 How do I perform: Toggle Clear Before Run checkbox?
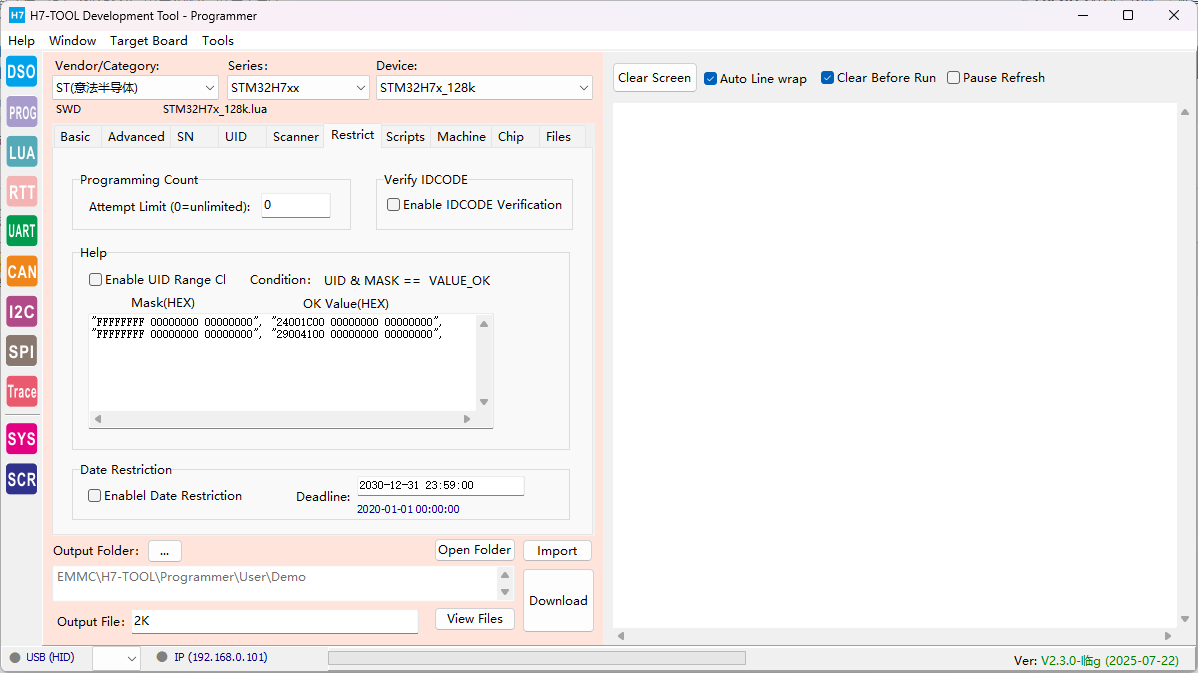(x=827, y=78)
